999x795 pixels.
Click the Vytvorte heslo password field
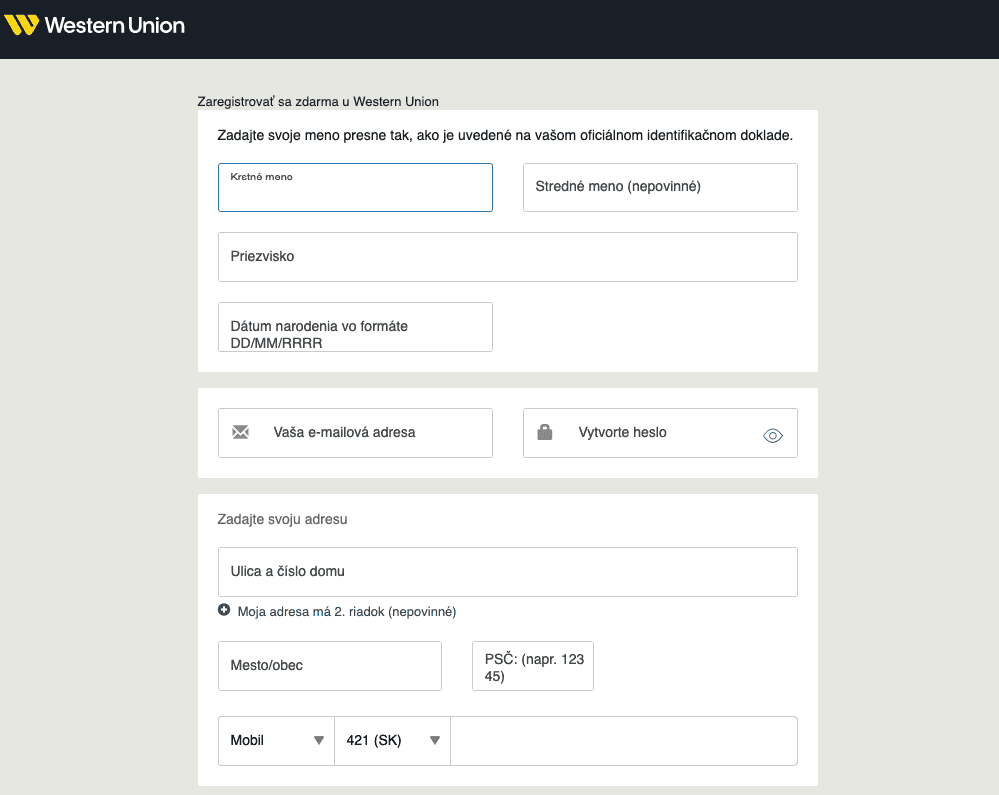(660, 433)
